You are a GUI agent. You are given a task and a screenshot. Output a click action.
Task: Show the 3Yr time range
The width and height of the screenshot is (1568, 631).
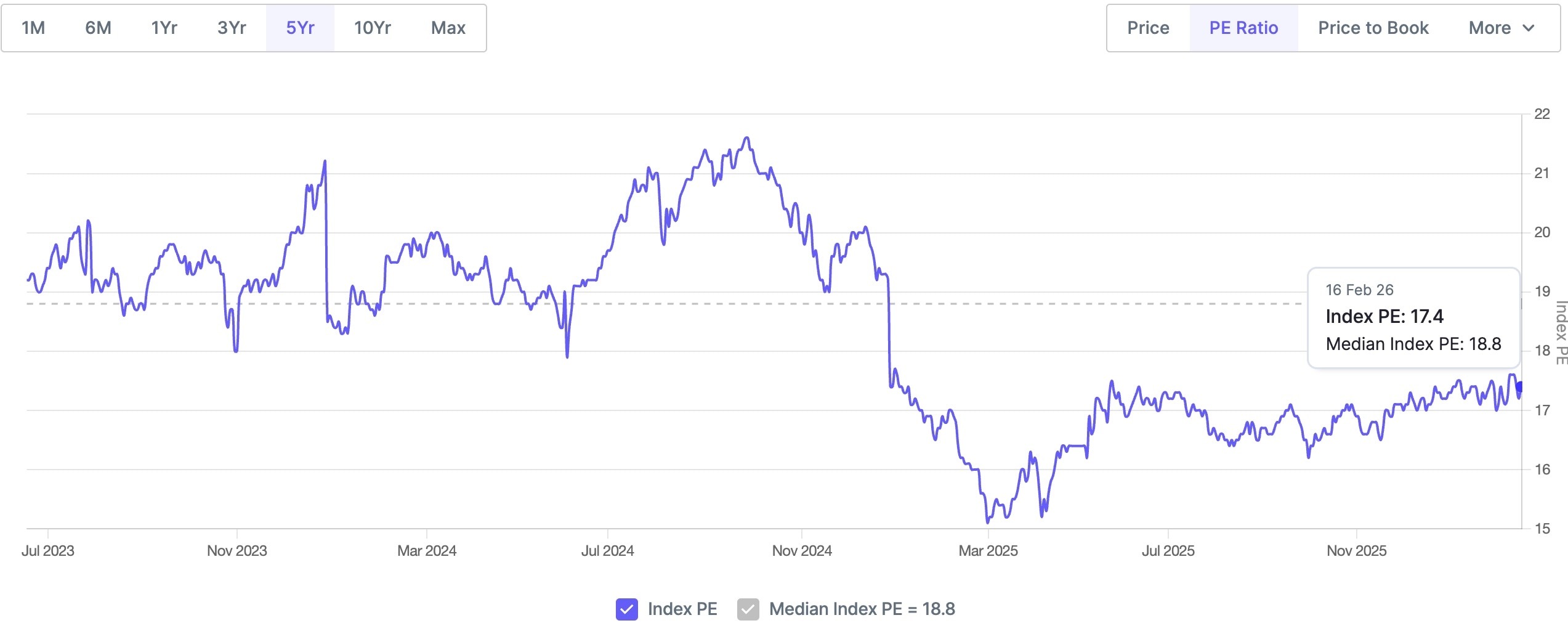pos(232,28)
